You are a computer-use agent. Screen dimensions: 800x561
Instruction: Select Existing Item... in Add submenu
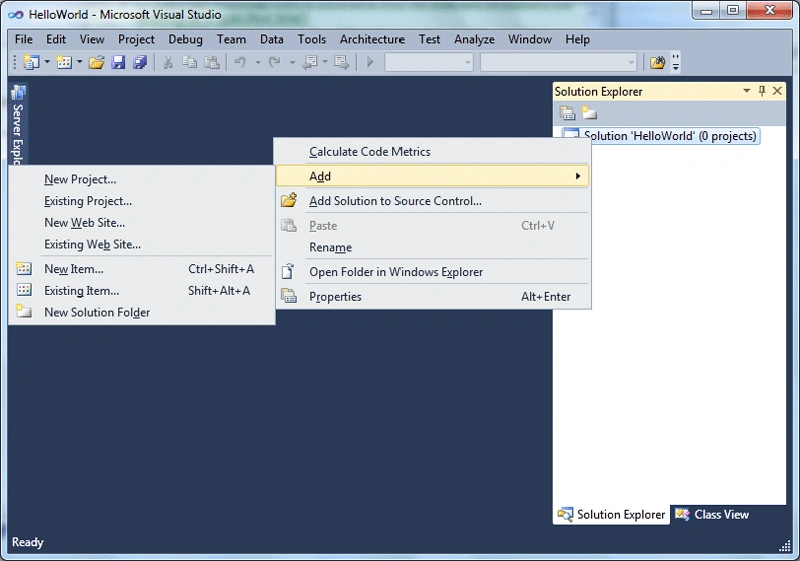click(142, 291)
